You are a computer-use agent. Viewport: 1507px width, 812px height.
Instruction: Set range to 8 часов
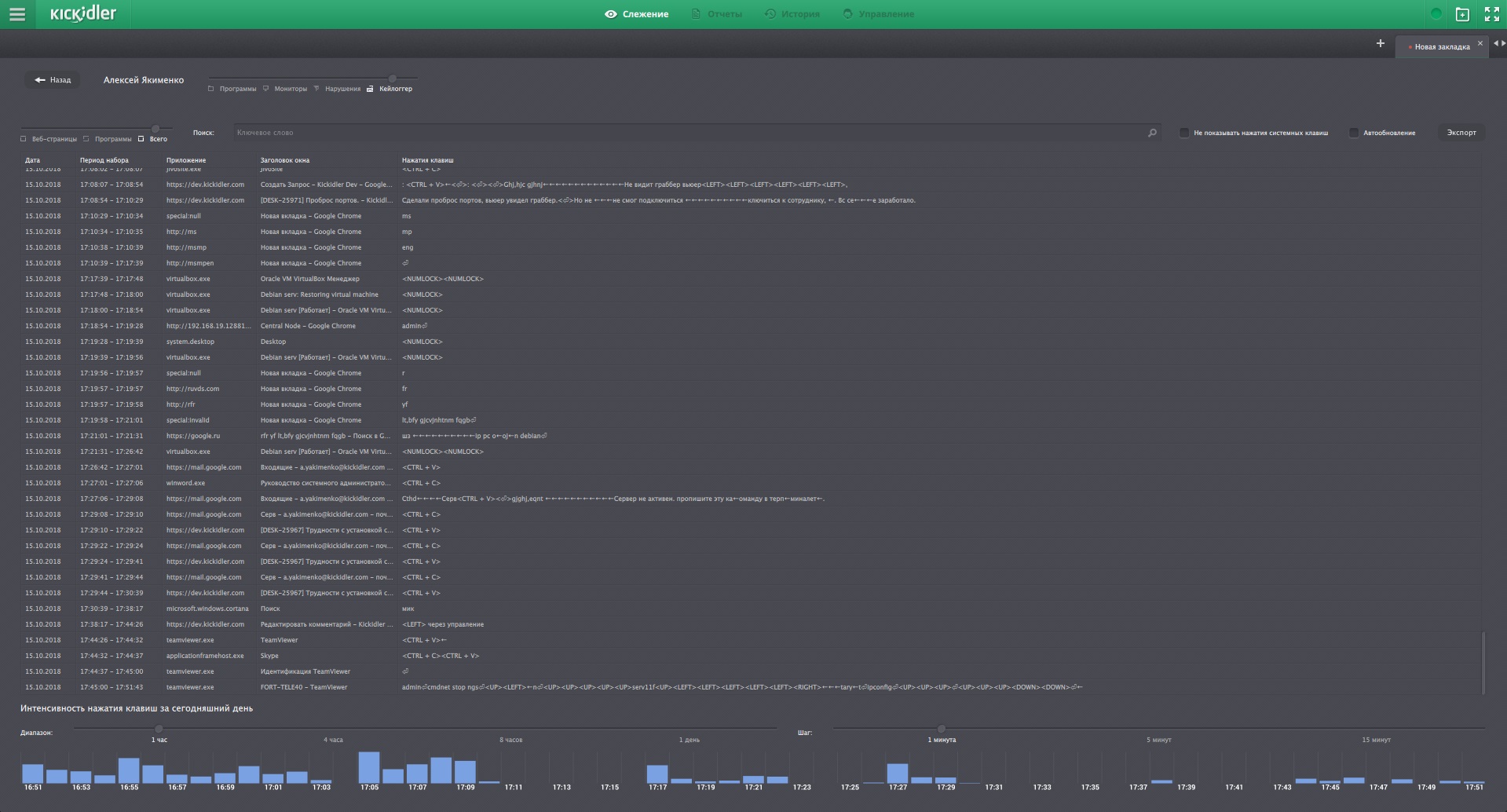tap(510, 740)
